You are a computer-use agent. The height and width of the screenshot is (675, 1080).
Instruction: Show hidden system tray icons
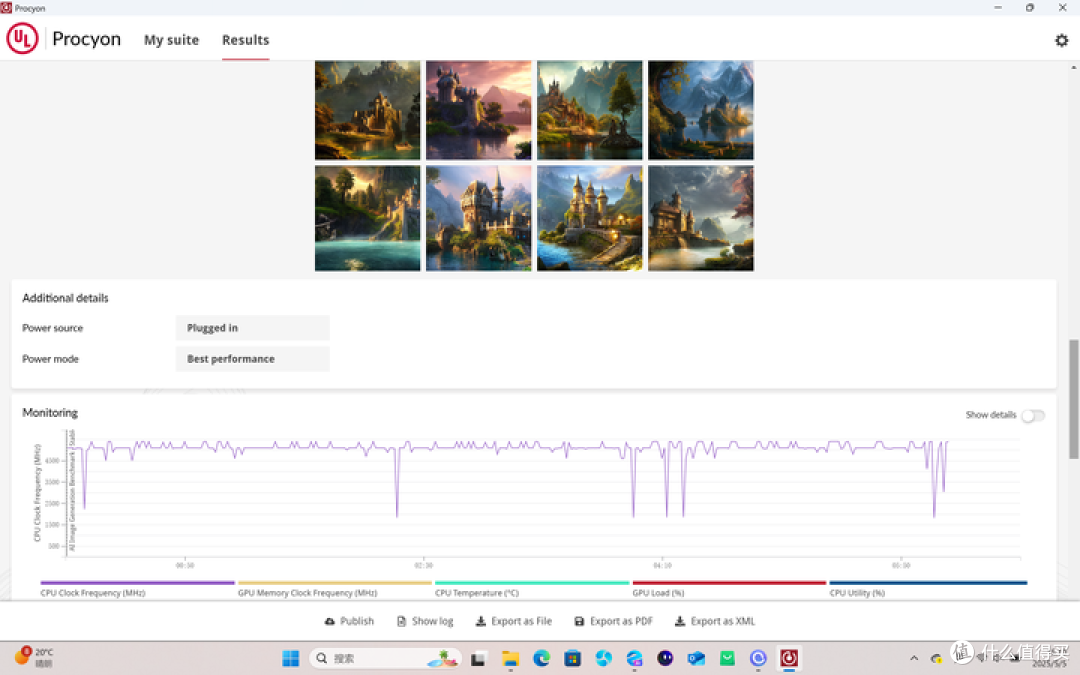pyautogui.click(x=914, y=658)
